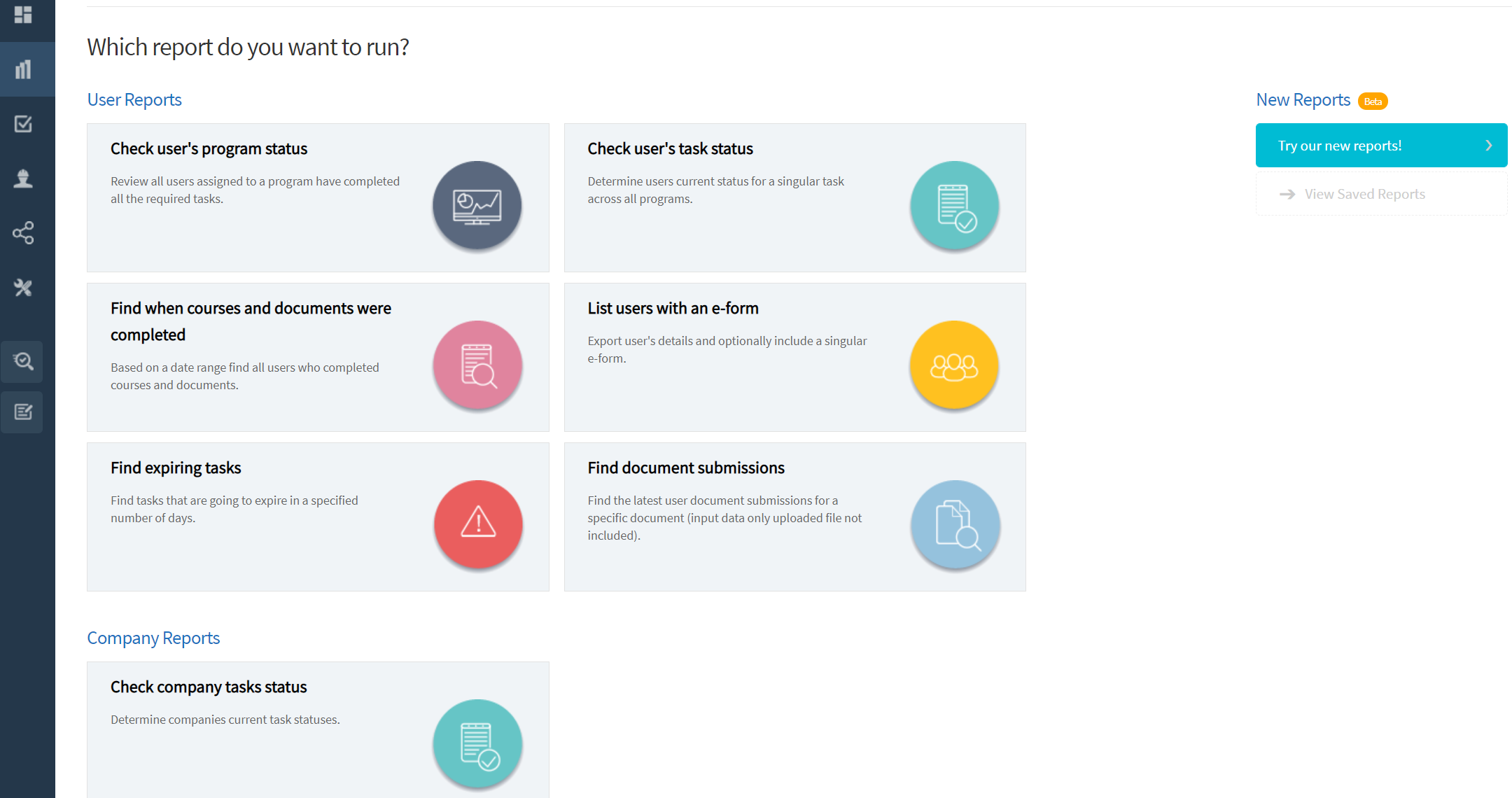
Task: Open Check company tasks status report
Action: [x=209, y=687]
